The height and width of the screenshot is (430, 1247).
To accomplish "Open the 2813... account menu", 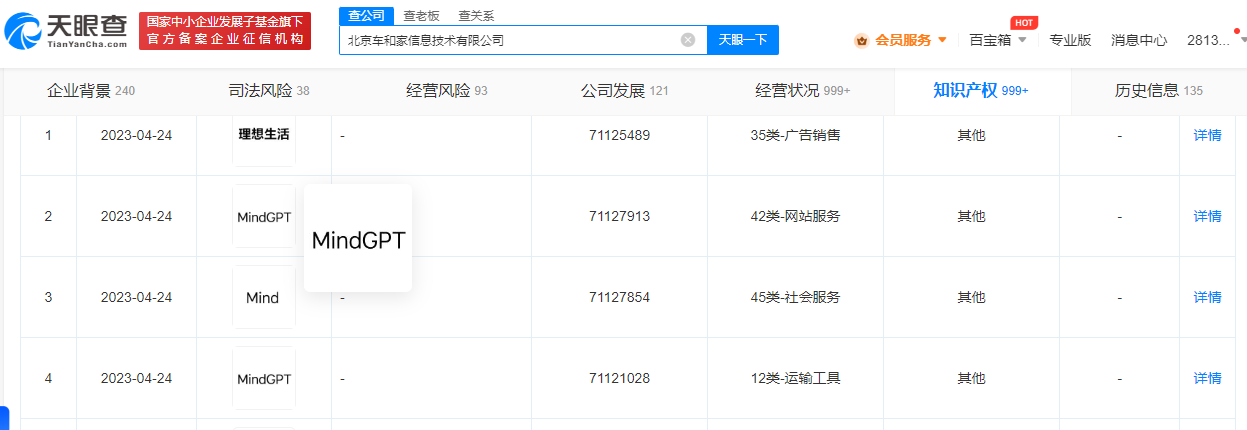I will [x=1210, y=40].
